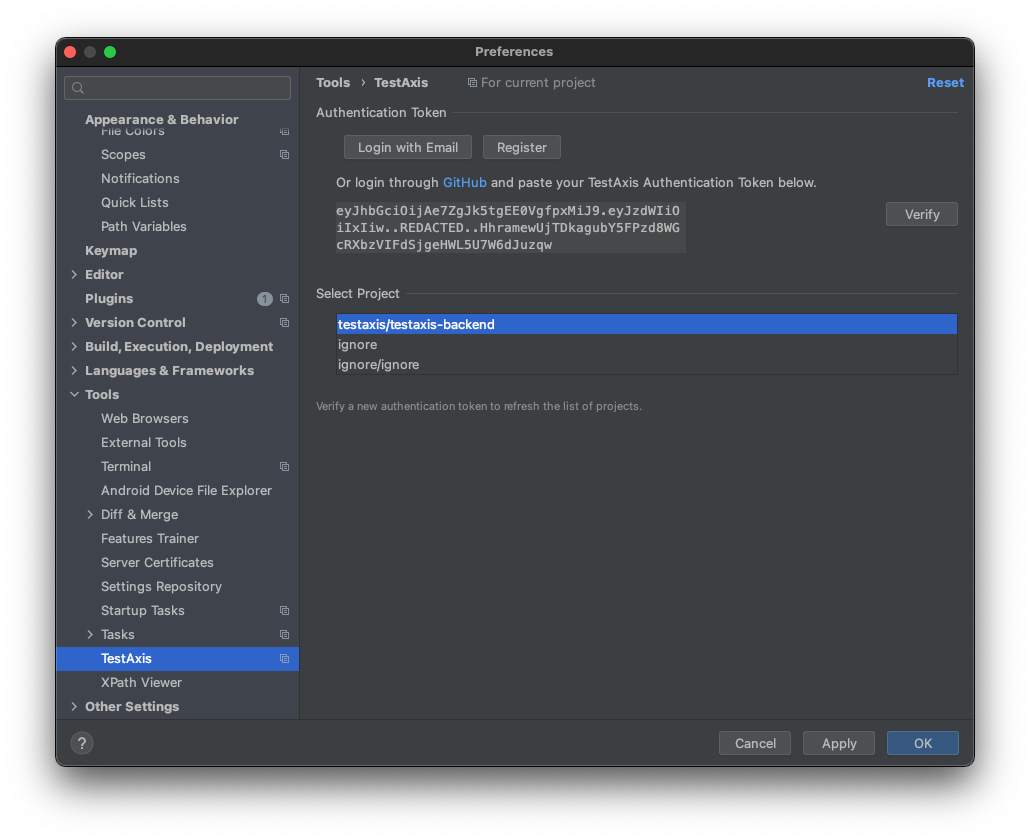
Task: Open Settings Repository page
Action: [x=162, y=586]
